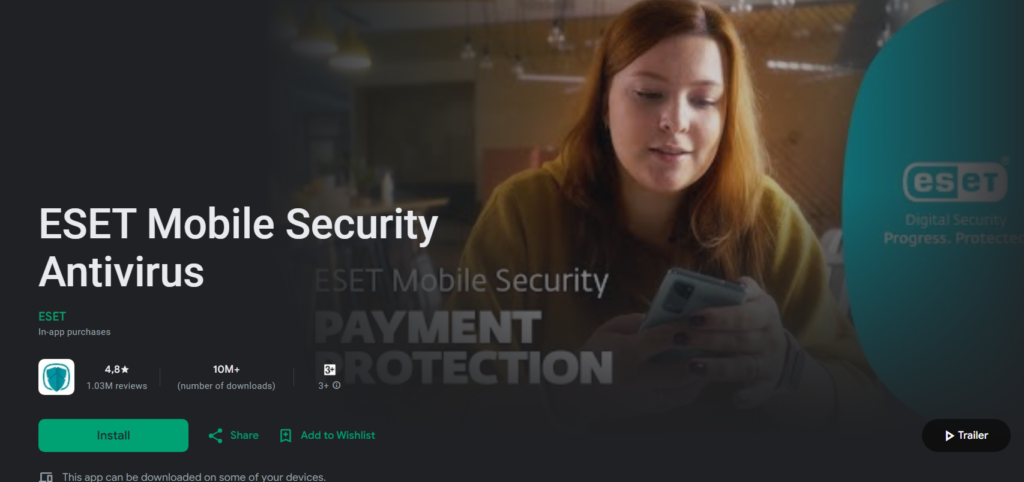
Task: Open the 1.03M reviews label
Action: [117, 386]
